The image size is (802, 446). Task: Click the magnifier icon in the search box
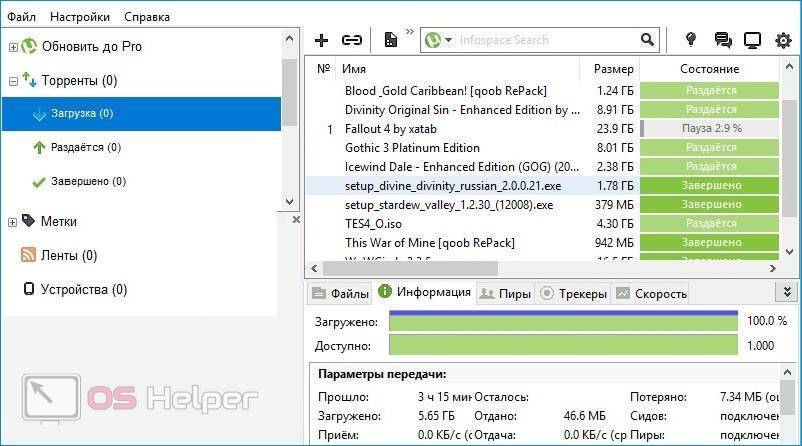pyautogui.click(x=648, y=40)
